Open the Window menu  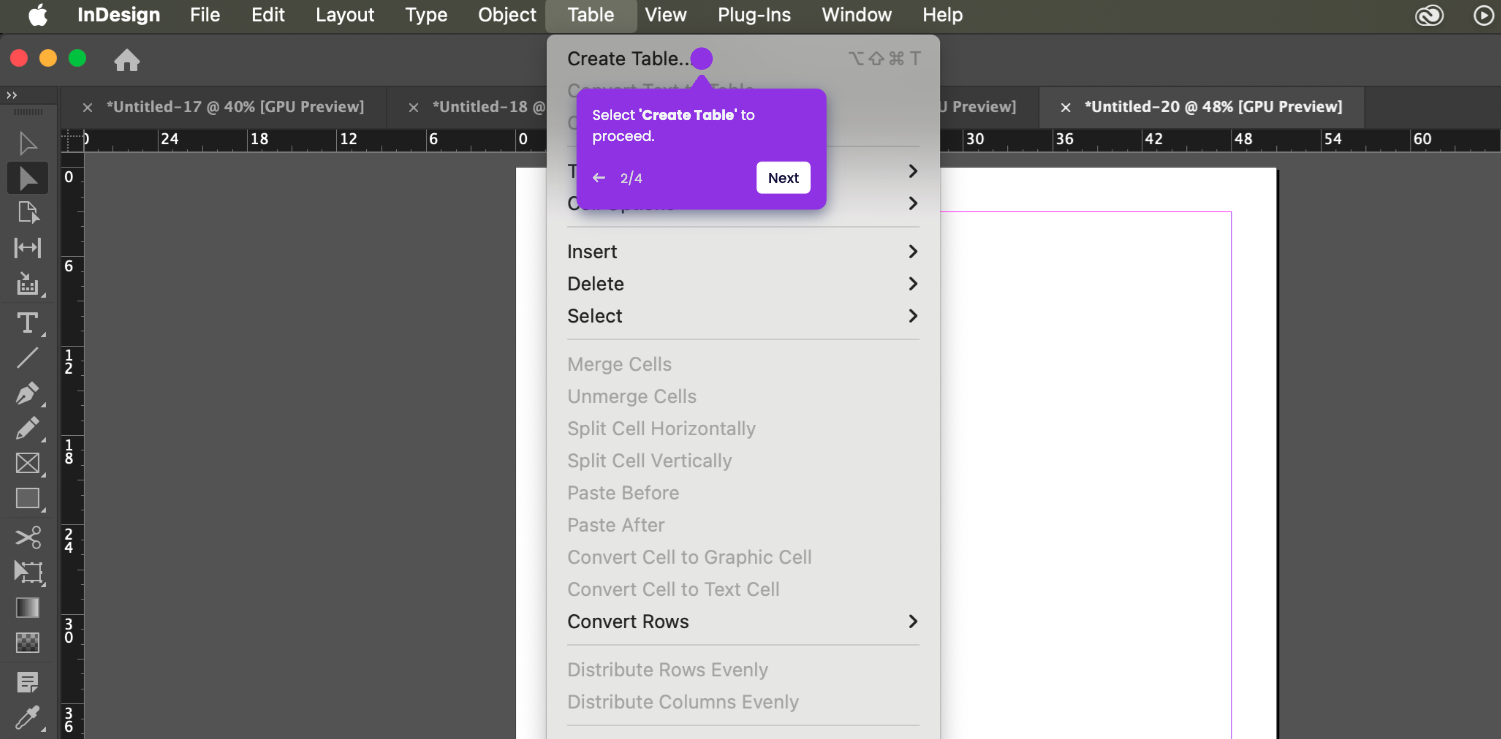(x=857, y=15)
